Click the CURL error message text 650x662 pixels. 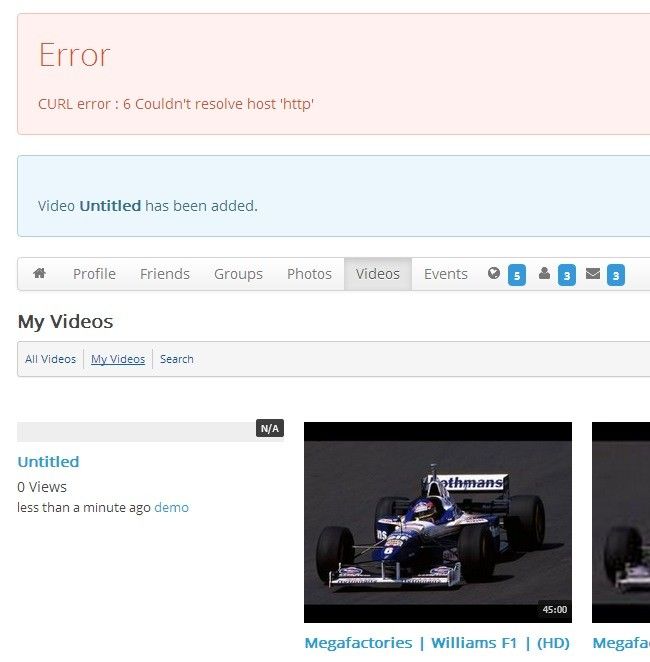[176, 104]
